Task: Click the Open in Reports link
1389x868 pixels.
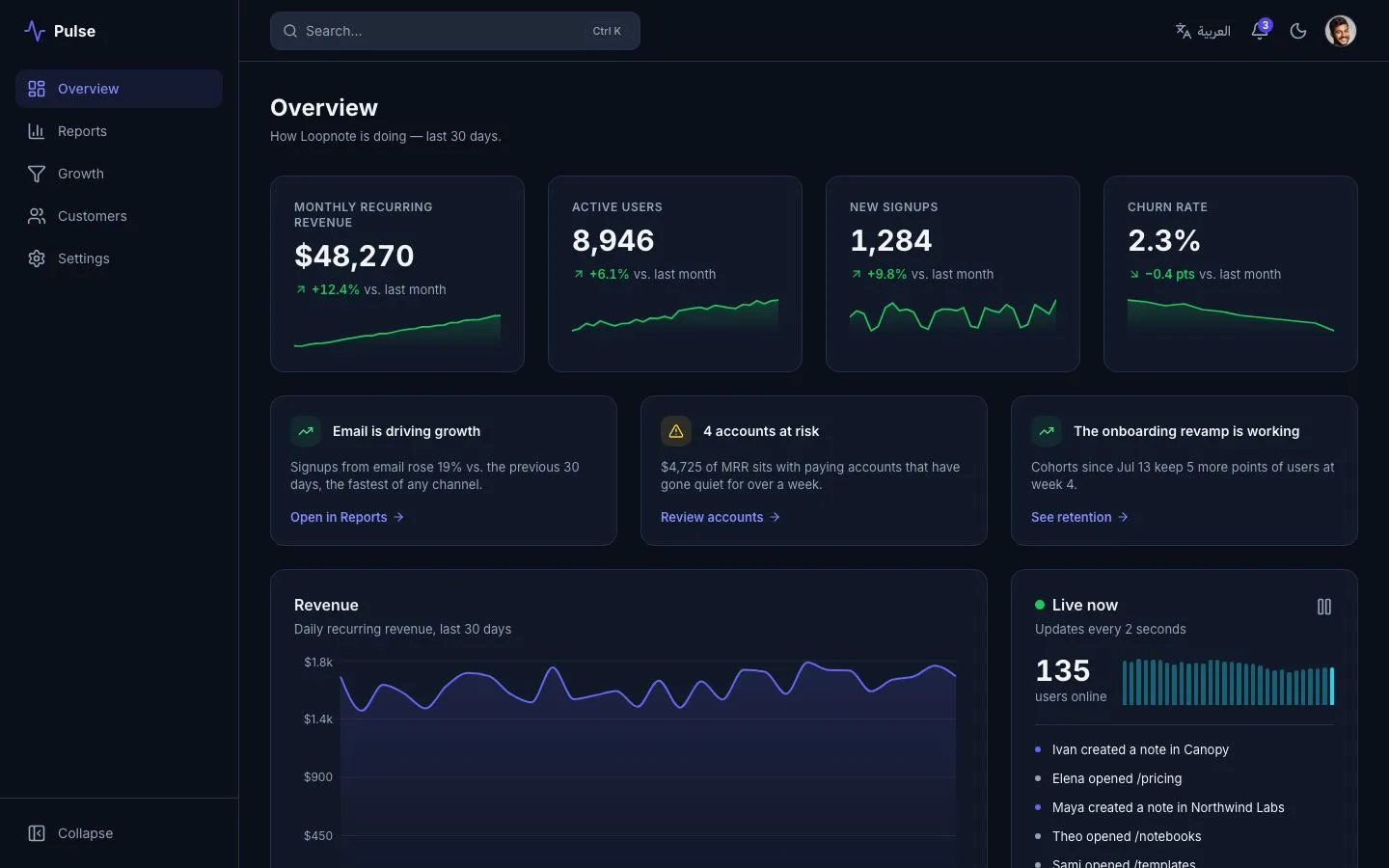Action: point(347,517)
